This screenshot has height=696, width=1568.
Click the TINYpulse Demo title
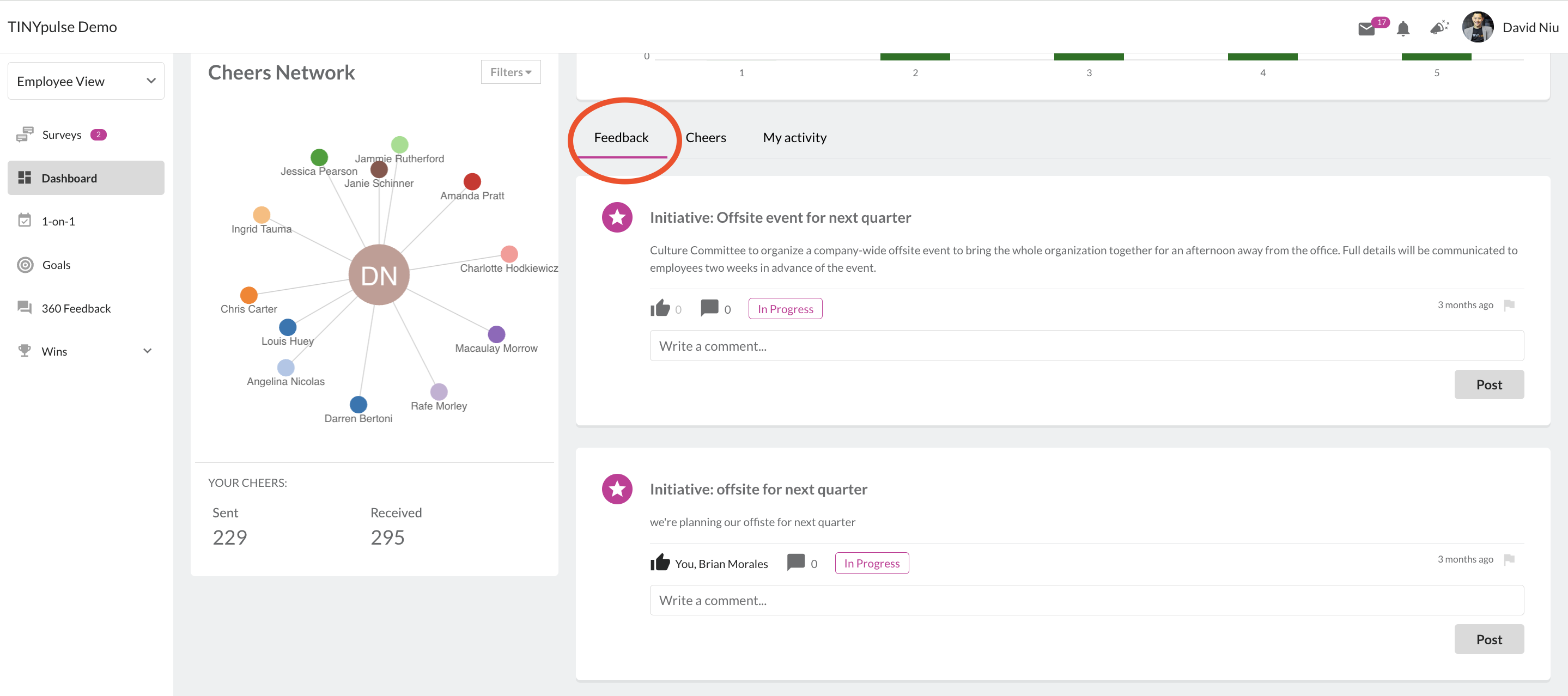pyautogui.click(x=62, y=27)
